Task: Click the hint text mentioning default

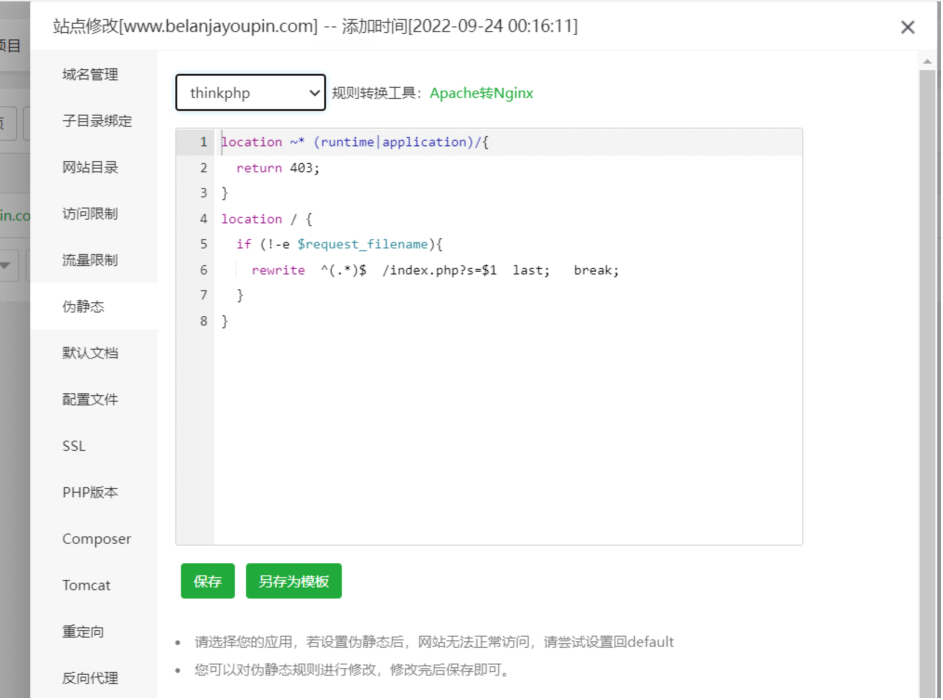Action: click(x=434, y=642)
